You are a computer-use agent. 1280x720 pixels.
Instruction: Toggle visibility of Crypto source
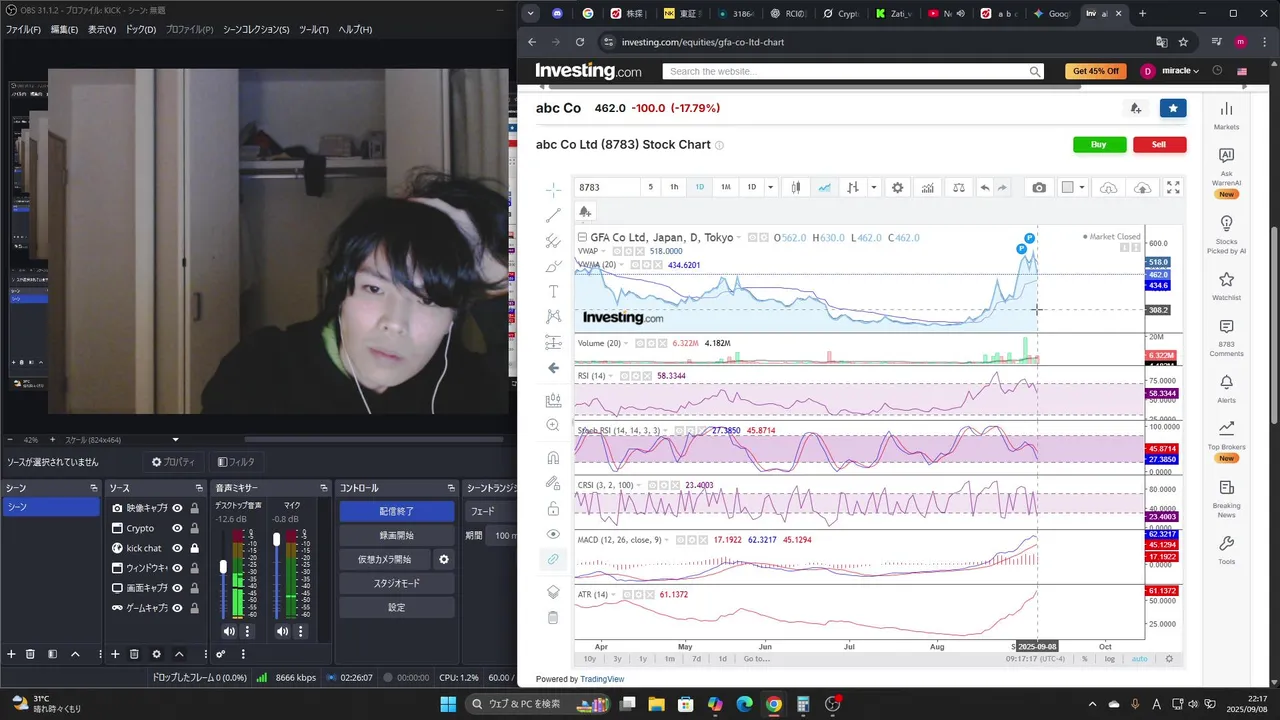[177, 528]
